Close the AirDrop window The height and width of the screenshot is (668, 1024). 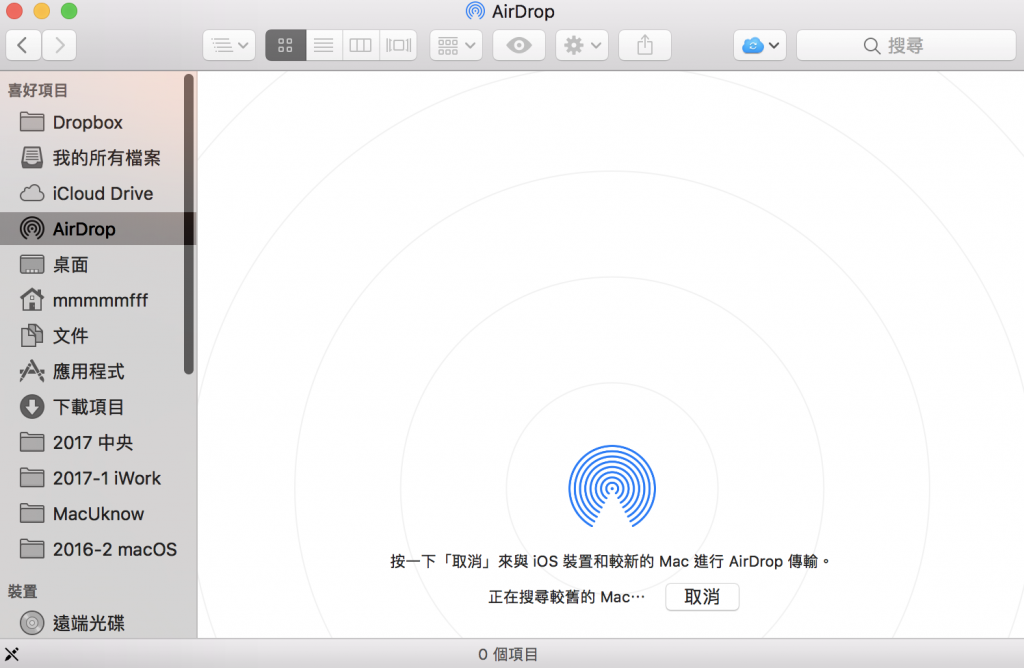pos(14,11)
